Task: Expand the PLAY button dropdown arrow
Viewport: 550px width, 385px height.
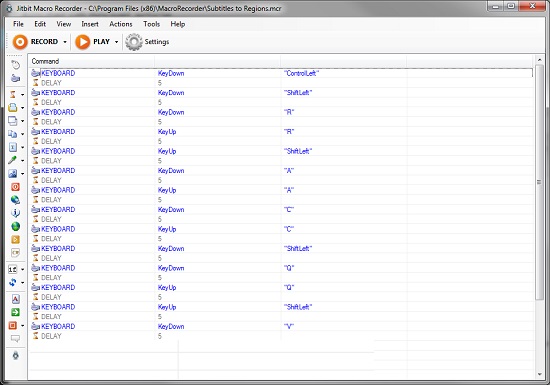Action: click(x=116, y=42)
